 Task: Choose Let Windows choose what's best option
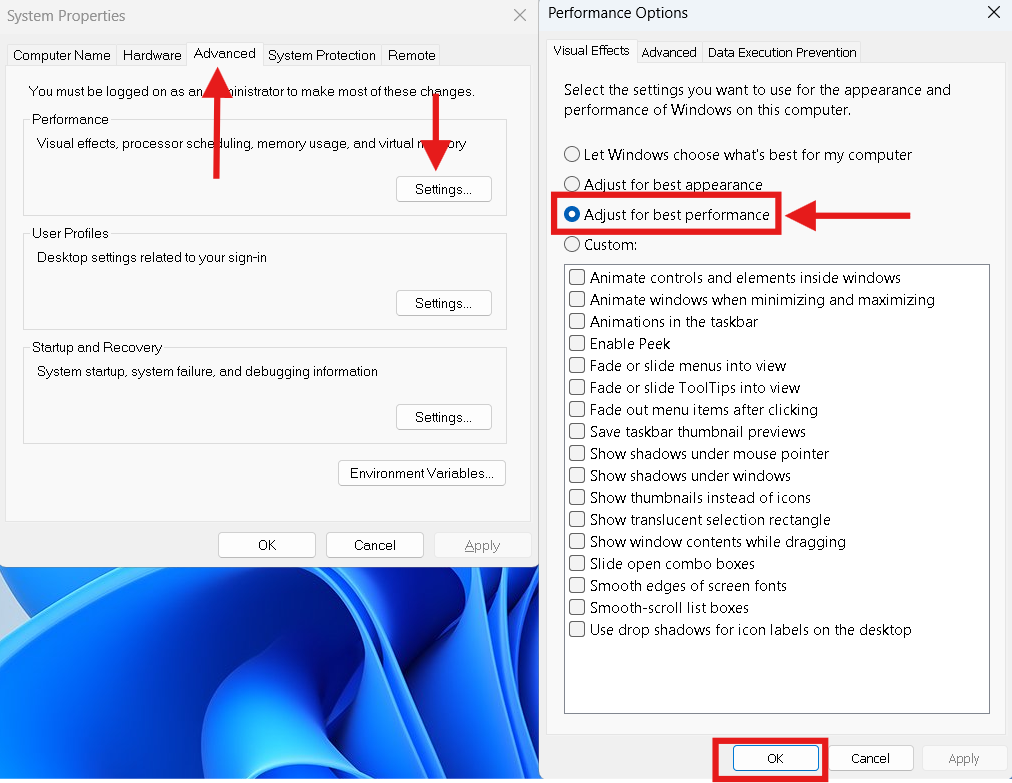(573, 155)
